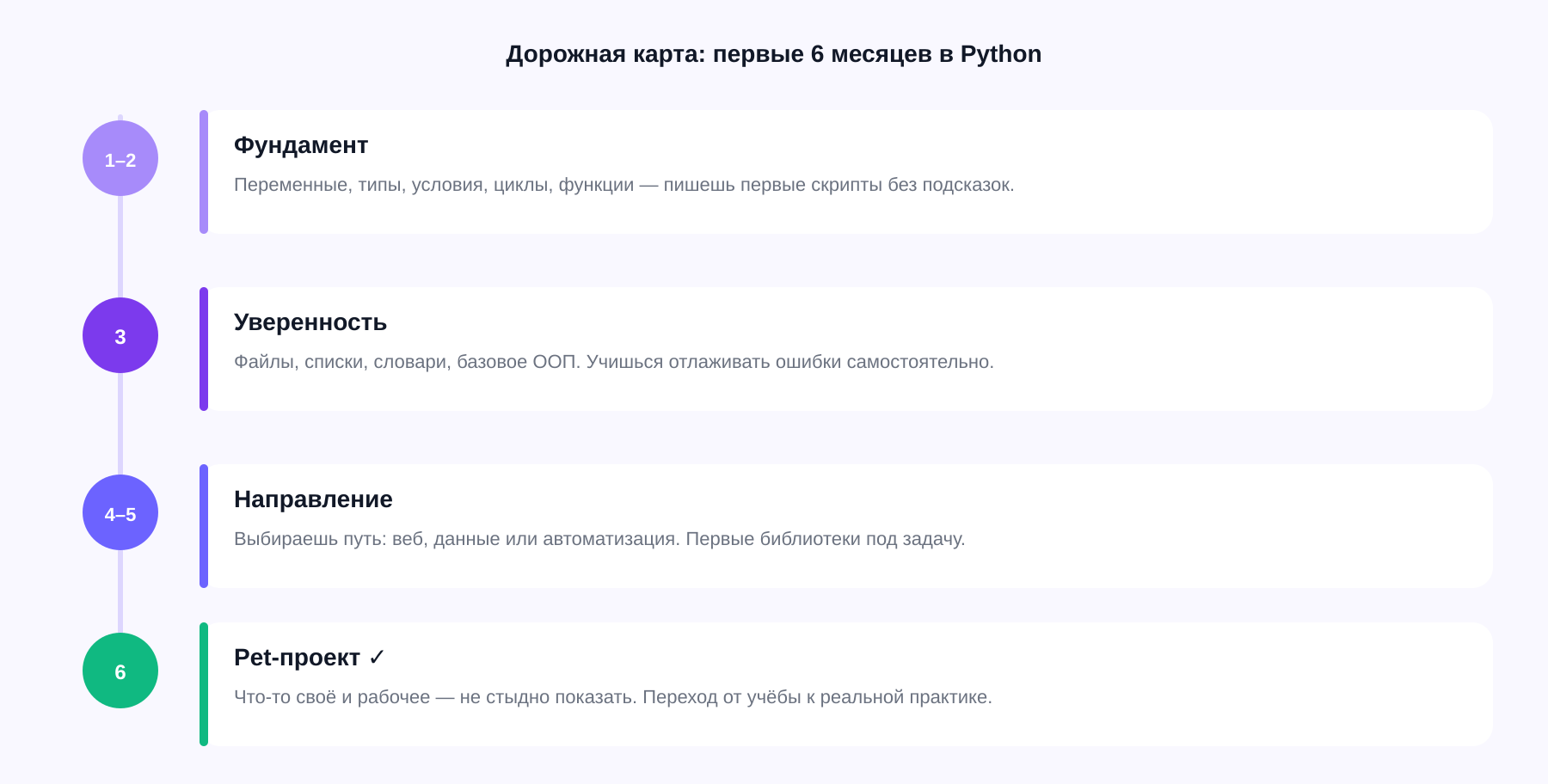This screenshot has width=1548, height=784.
Task: Click the month 3 timeline circle
Action: tap(120, 335)
